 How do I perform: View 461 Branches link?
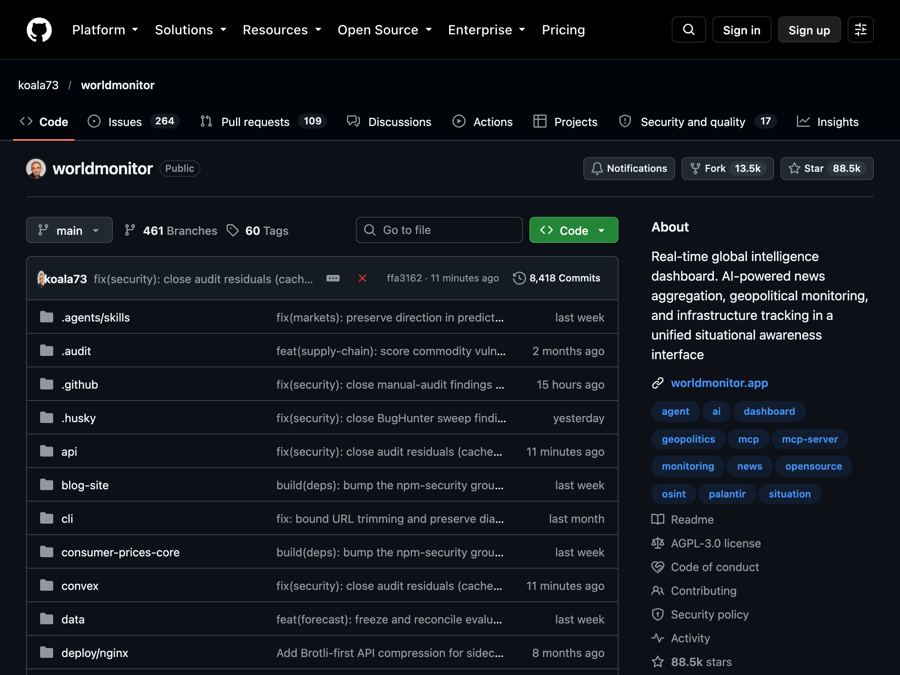171,231
